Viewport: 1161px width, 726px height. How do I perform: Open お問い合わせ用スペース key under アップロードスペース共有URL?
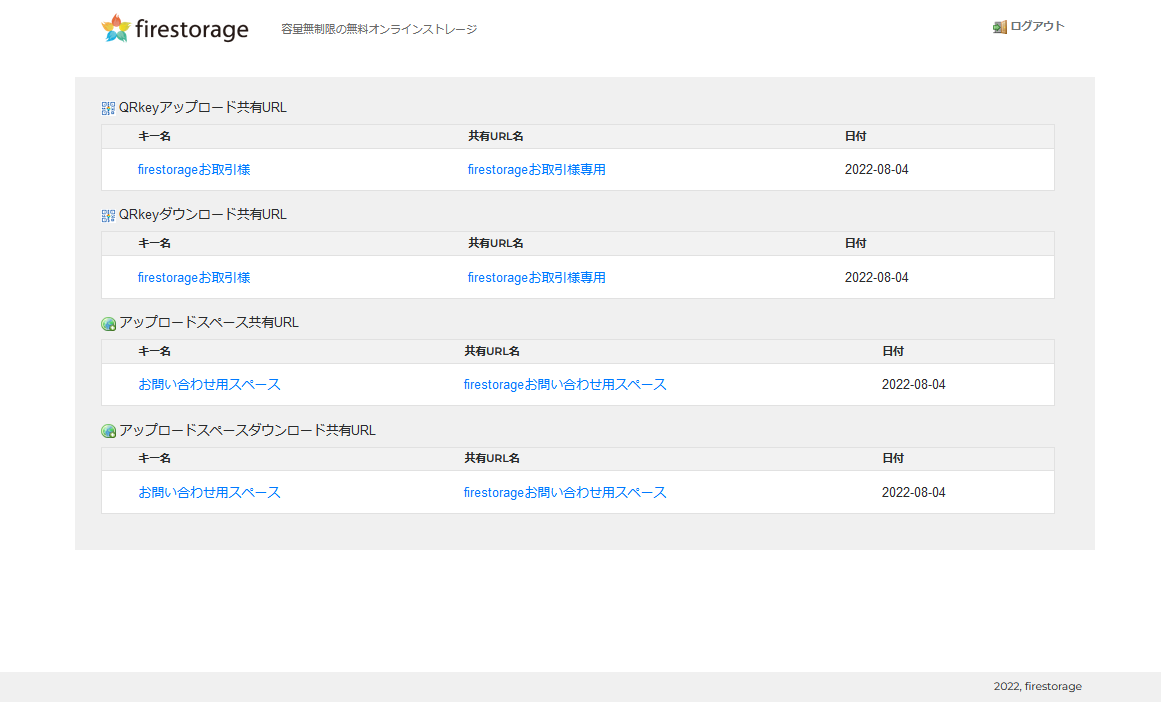click(x=210, y=384)
